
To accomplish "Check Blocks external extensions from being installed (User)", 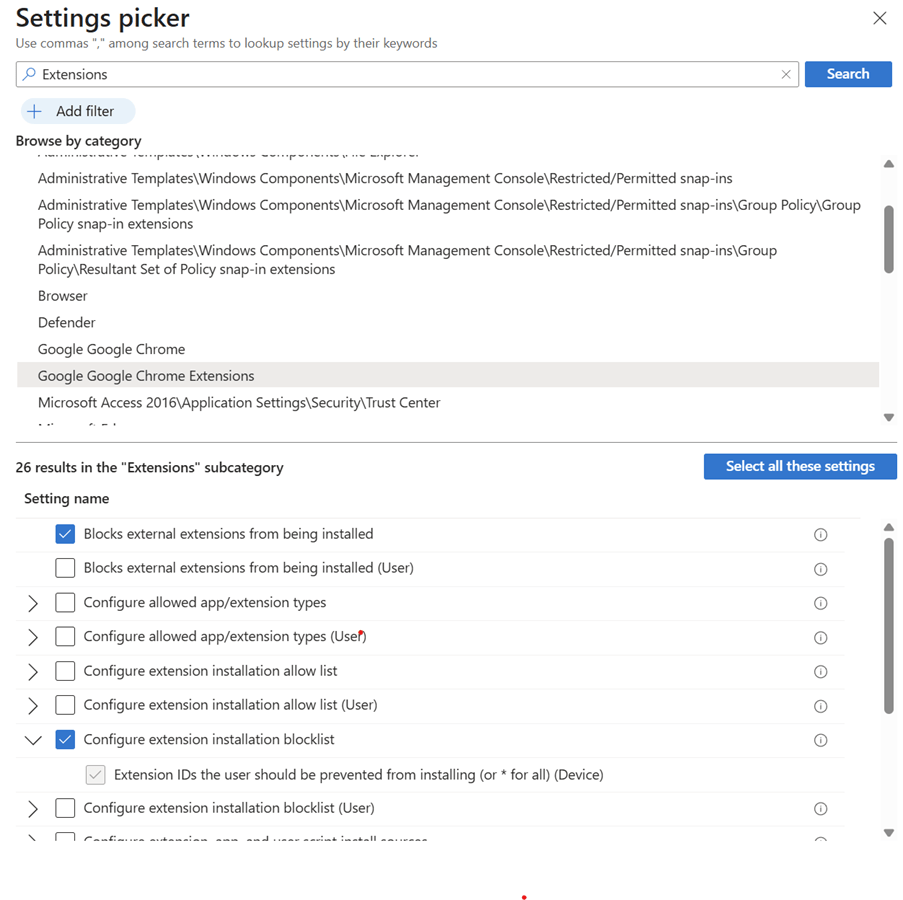I will coord(65,568).
